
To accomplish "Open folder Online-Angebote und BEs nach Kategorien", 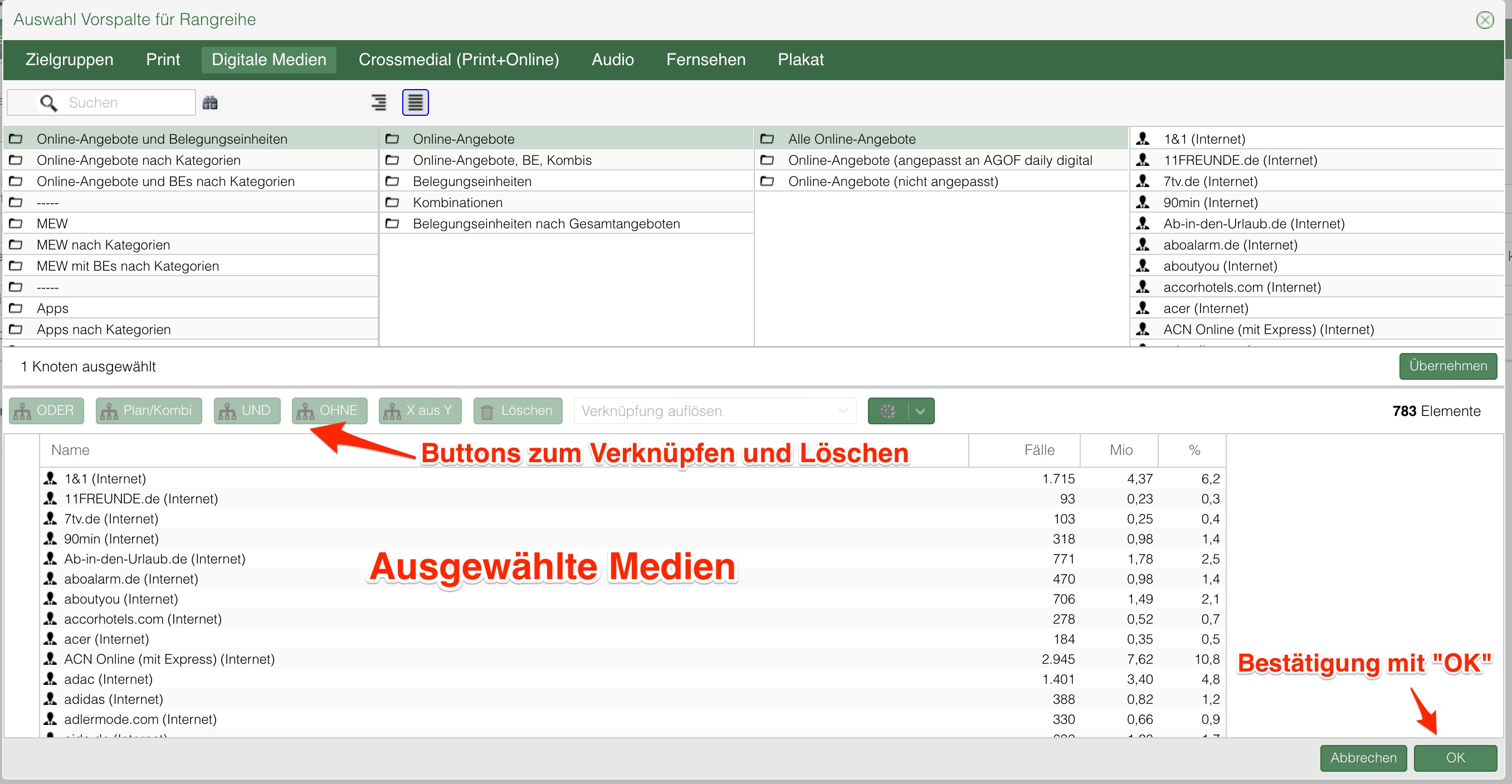I will tap(191, 182).
